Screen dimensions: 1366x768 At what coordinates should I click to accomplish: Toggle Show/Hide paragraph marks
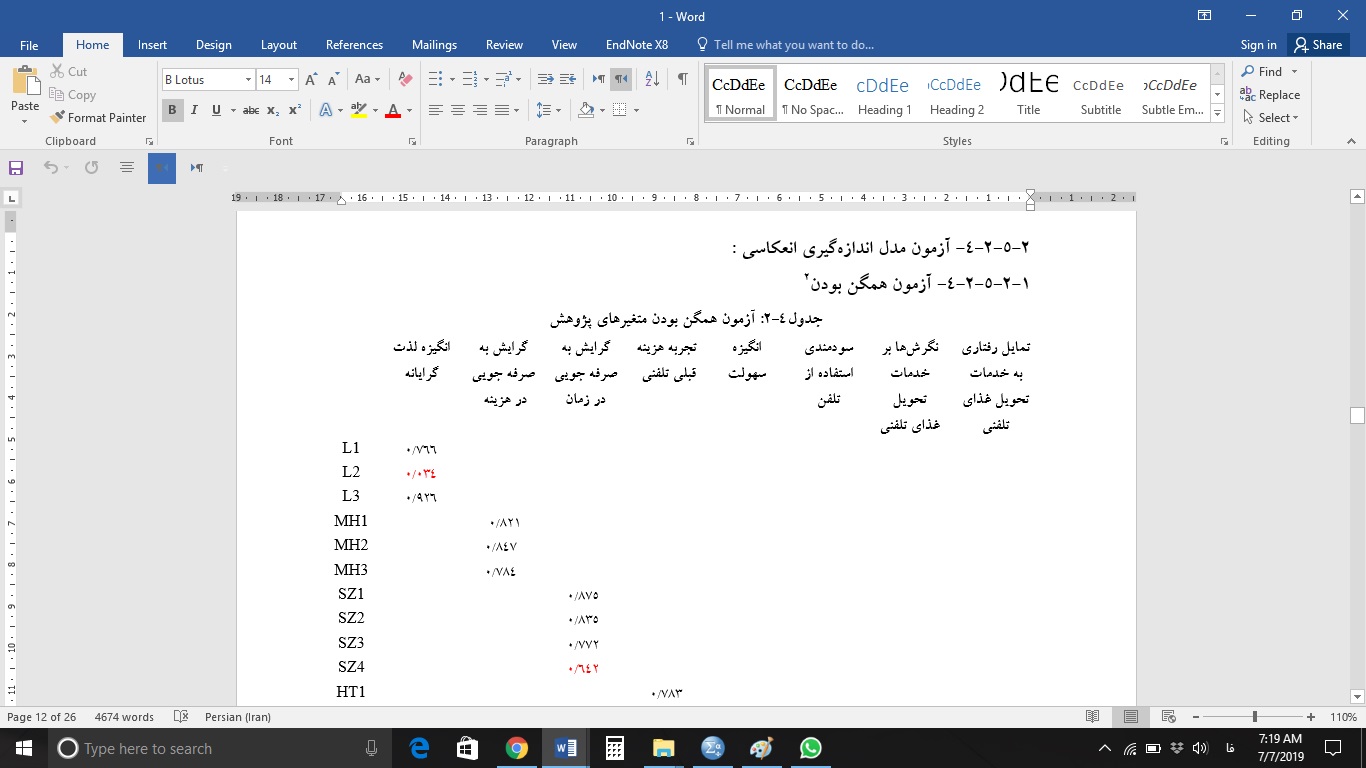point(683,76)
